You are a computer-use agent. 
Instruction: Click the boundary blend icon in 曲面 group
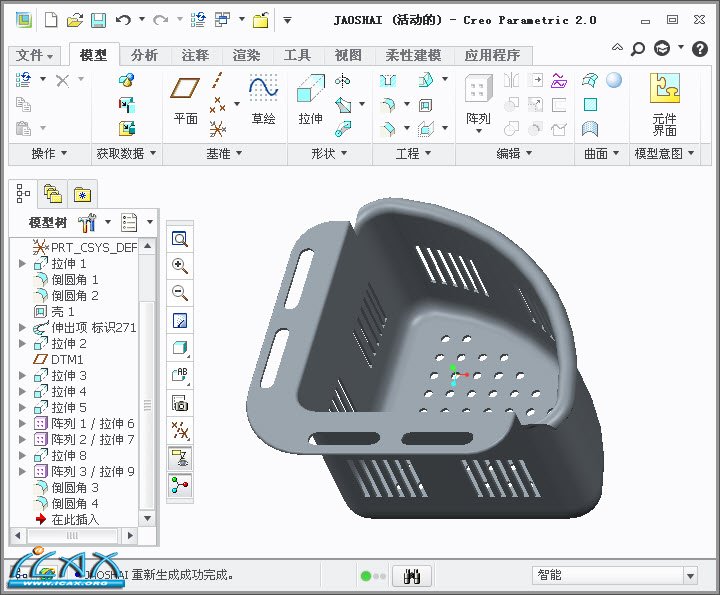(590, 80)
